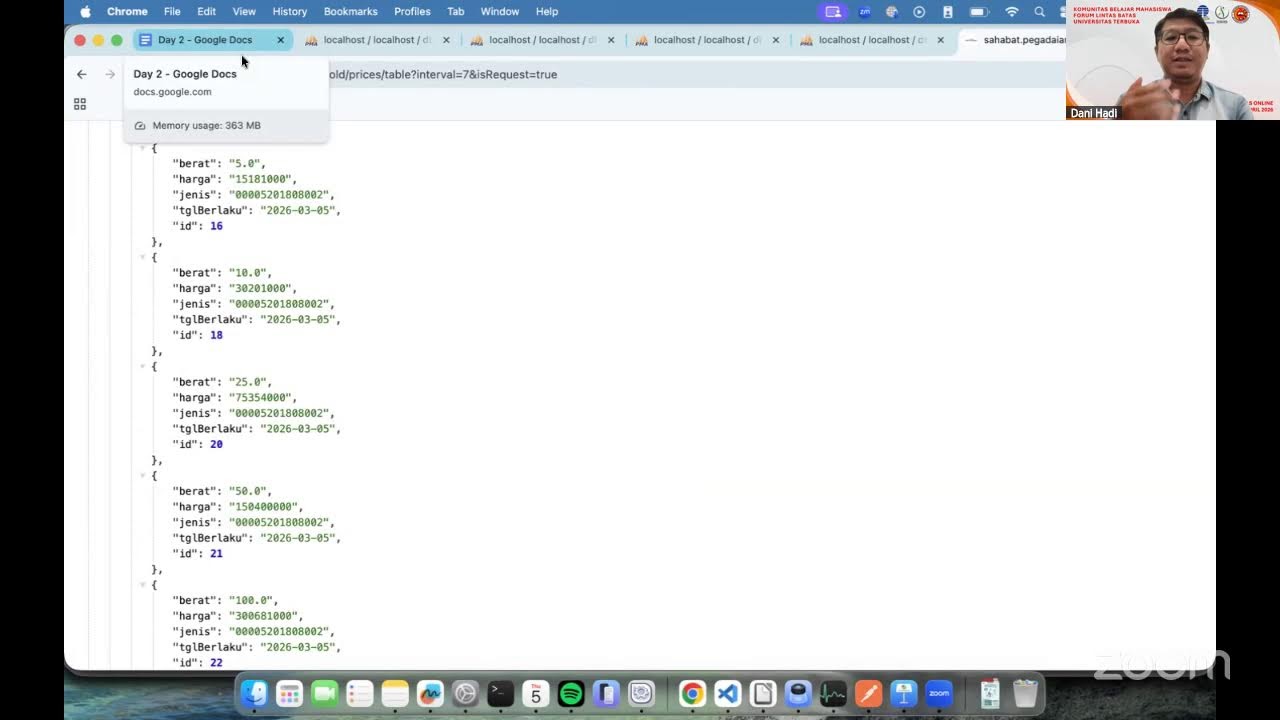Open the Profiles menu

tap(412, 12)
